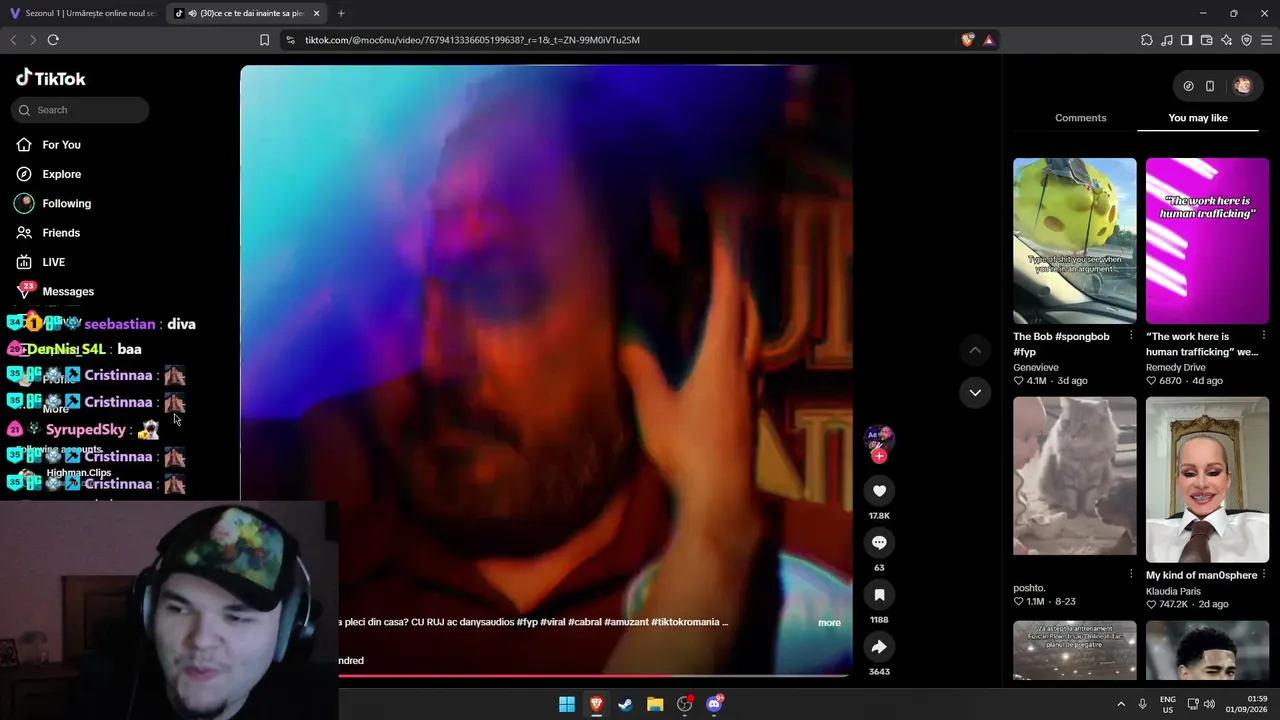Close the TikTok browser tab
This screenshot has width=1280, height=720.
point(317,13)
